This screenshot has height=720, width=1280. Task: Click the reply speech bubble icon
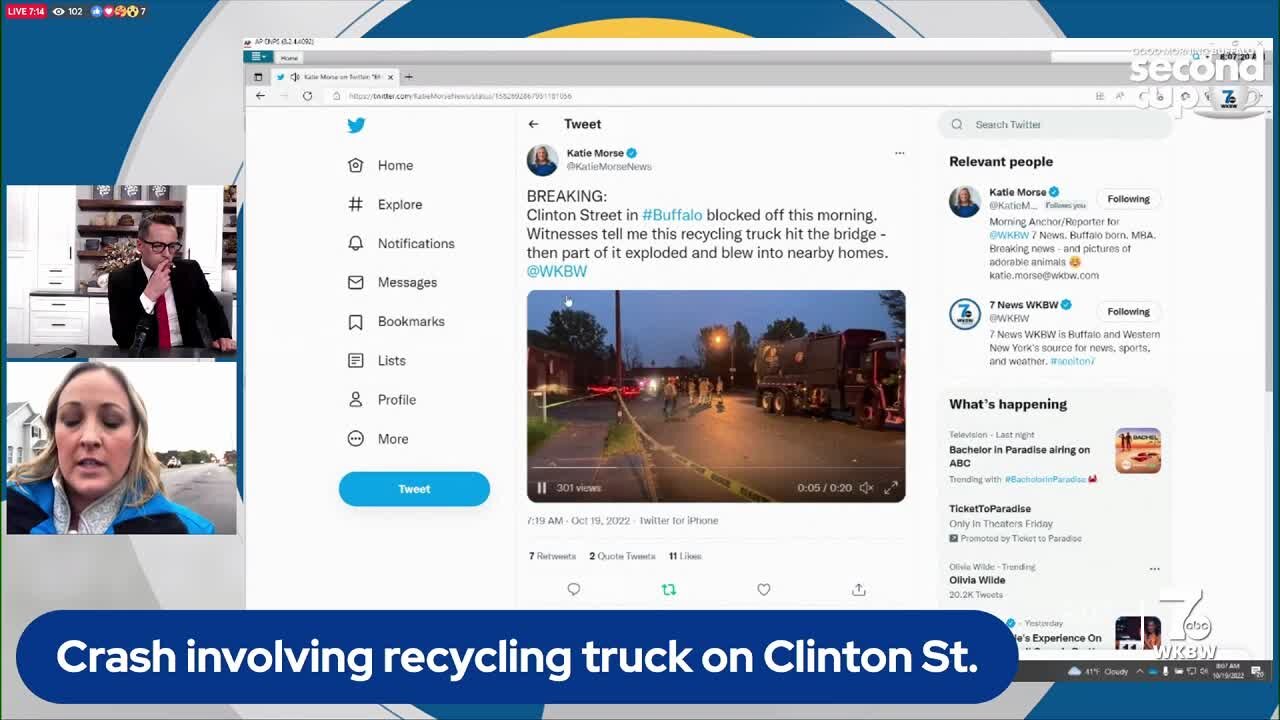pos(574,590)
